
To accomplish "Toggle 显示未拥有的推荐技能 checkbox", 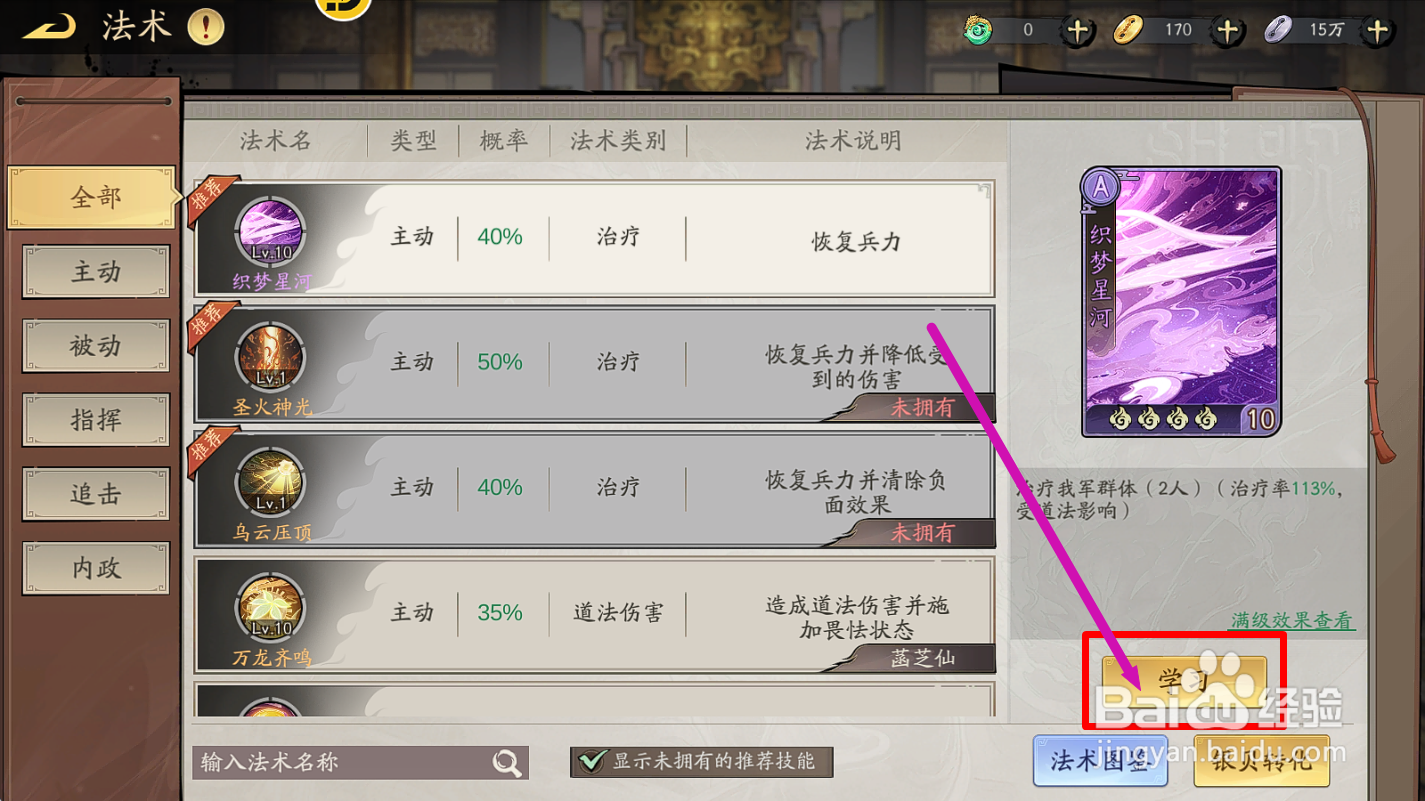I will [x=593, y=761].
